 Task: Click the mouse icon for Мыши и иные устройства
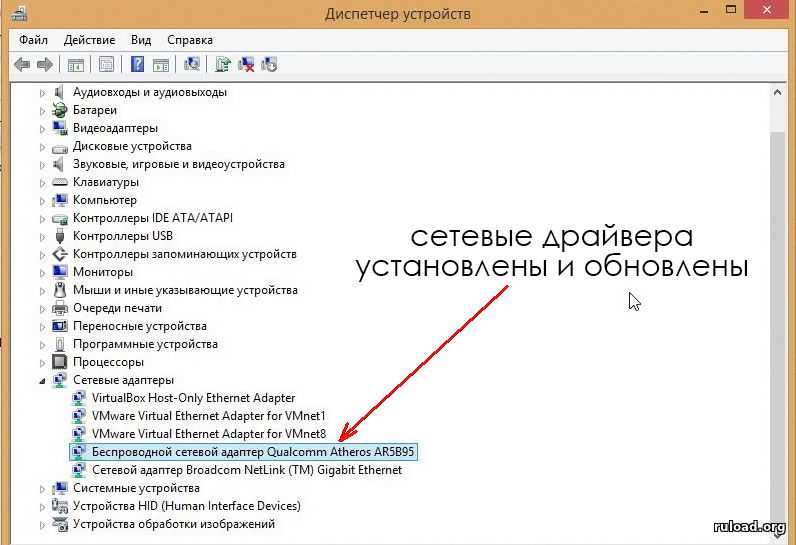[60, 290]
